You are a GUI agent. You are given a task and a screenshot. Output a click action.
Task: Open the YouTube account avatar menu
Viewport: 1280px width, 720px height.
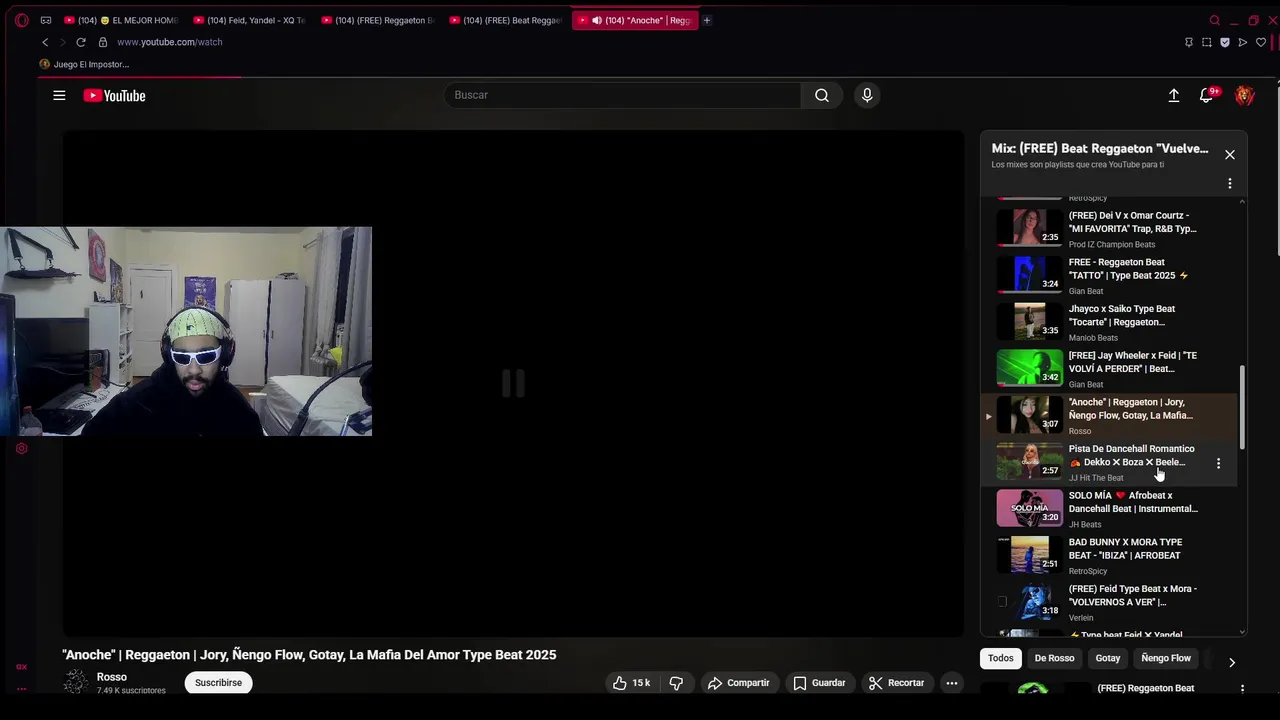(x=1245, y=96)
